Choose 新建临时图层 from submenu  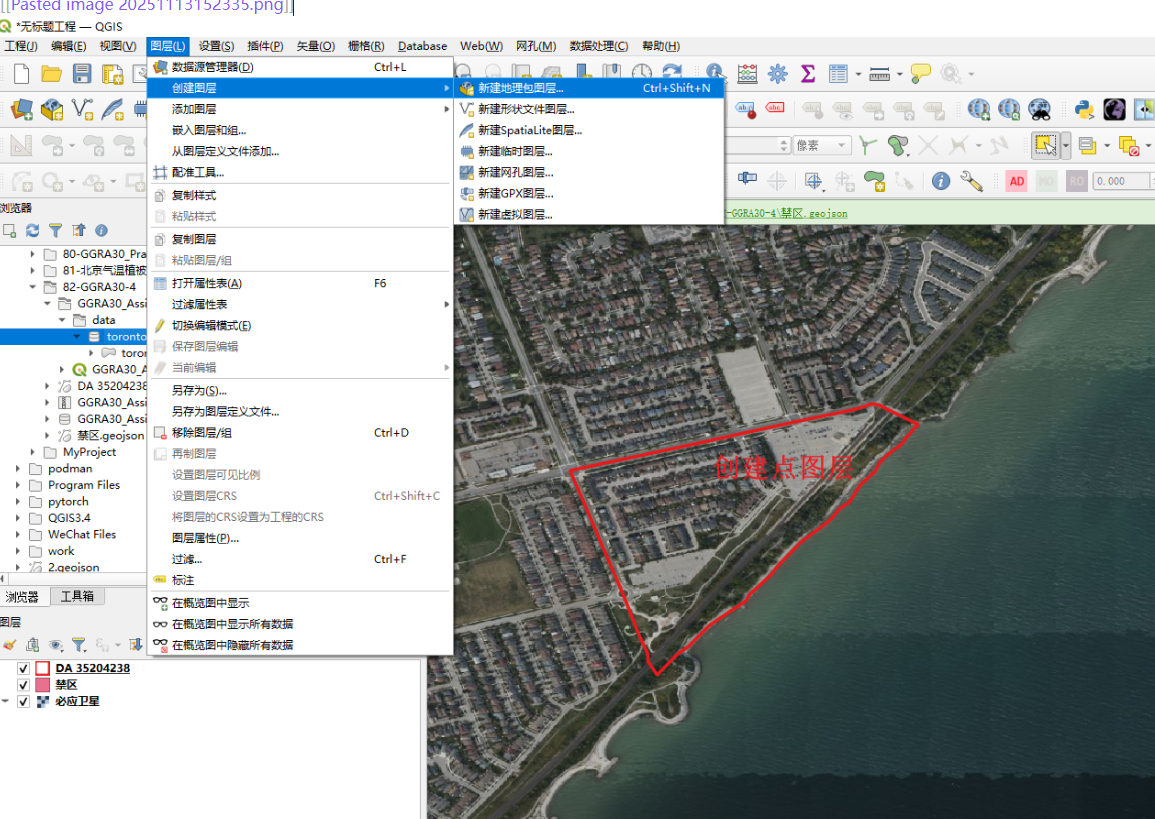tap(589, 151)
